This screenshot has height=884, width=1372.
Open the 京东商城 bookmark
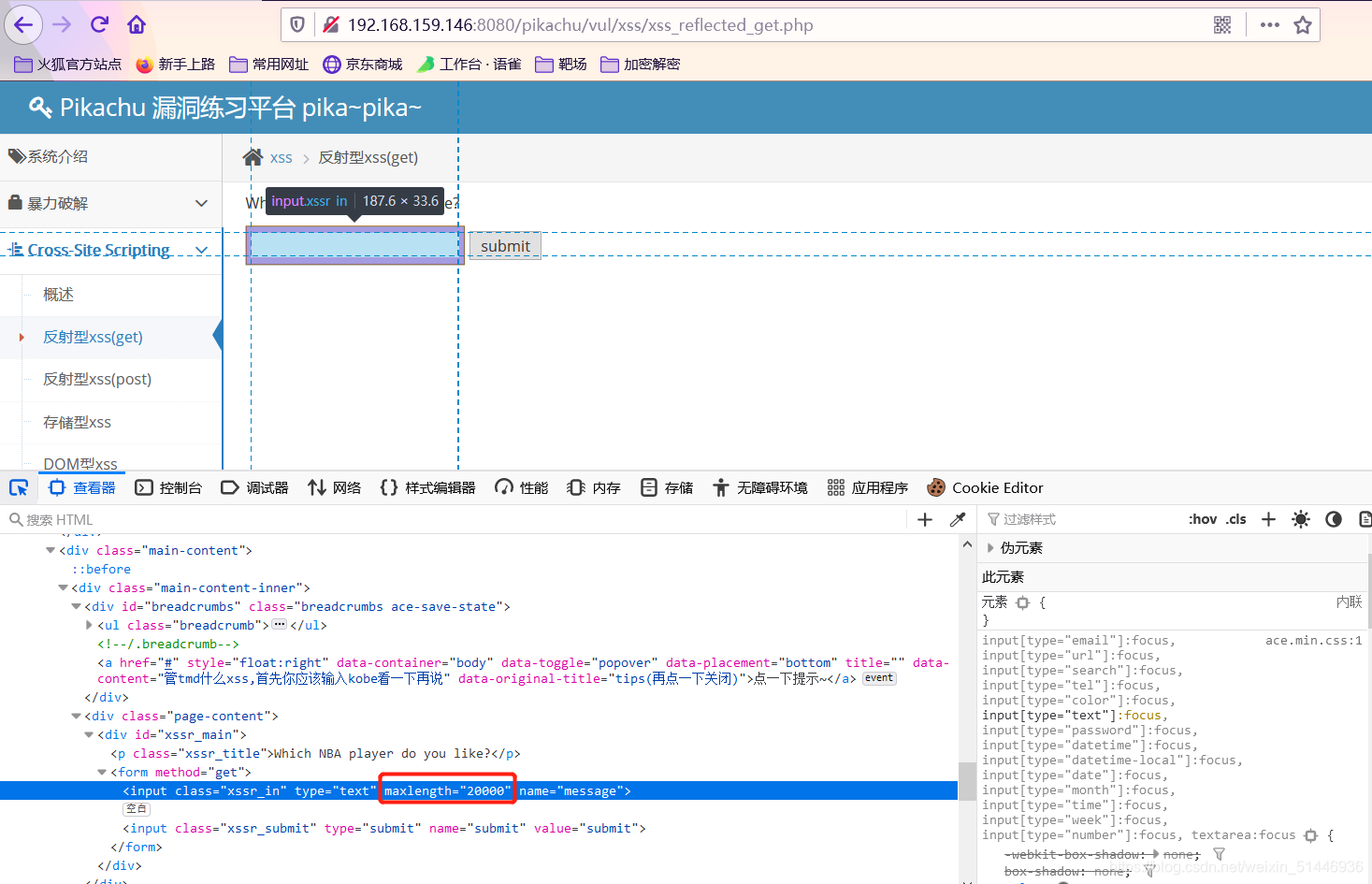pos(363,64)
